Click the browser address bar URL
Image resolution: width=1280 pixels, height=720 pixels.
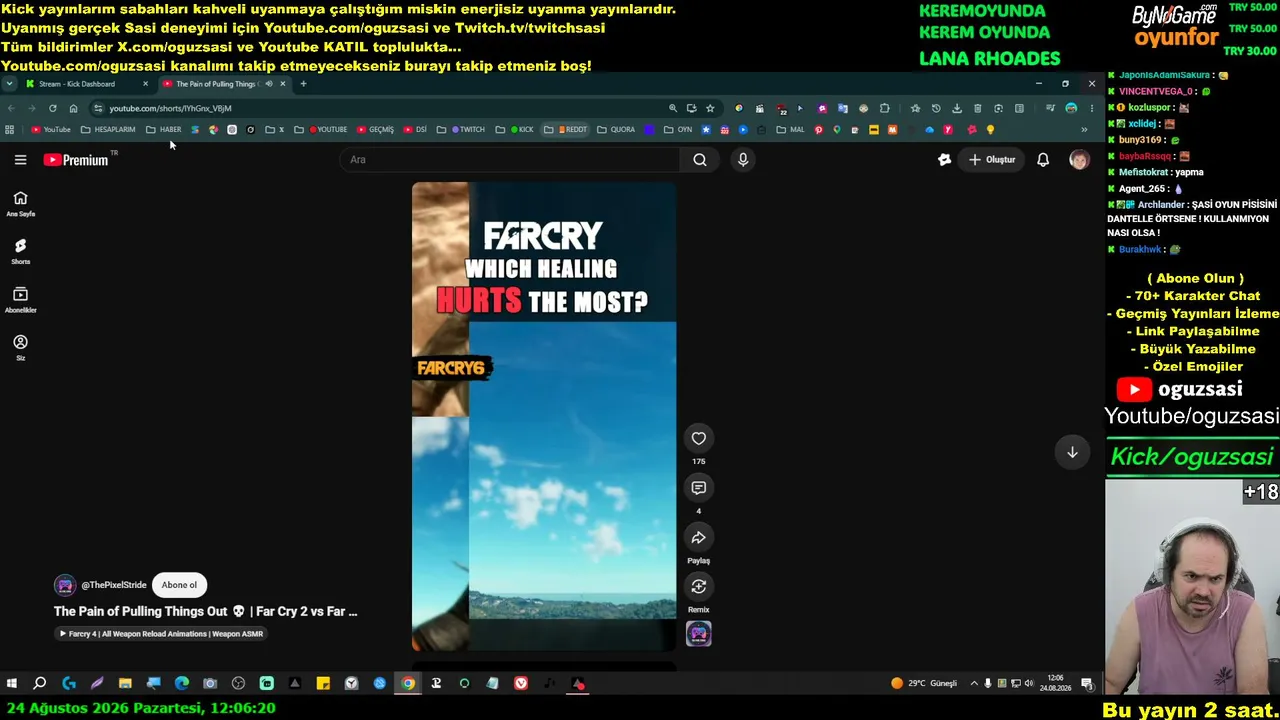[x=170, y=108]
